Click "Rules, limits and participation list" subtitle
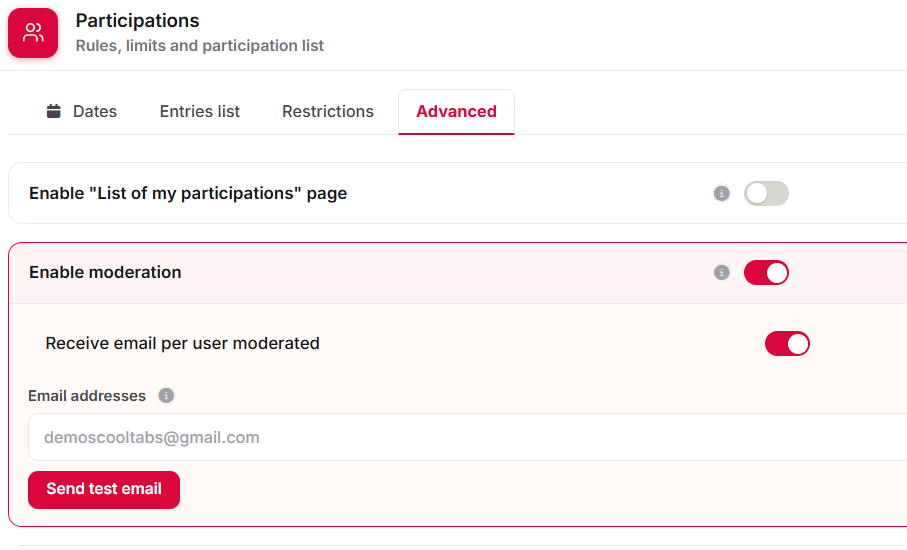Screen dimensions: 907x550 [200, 46]
